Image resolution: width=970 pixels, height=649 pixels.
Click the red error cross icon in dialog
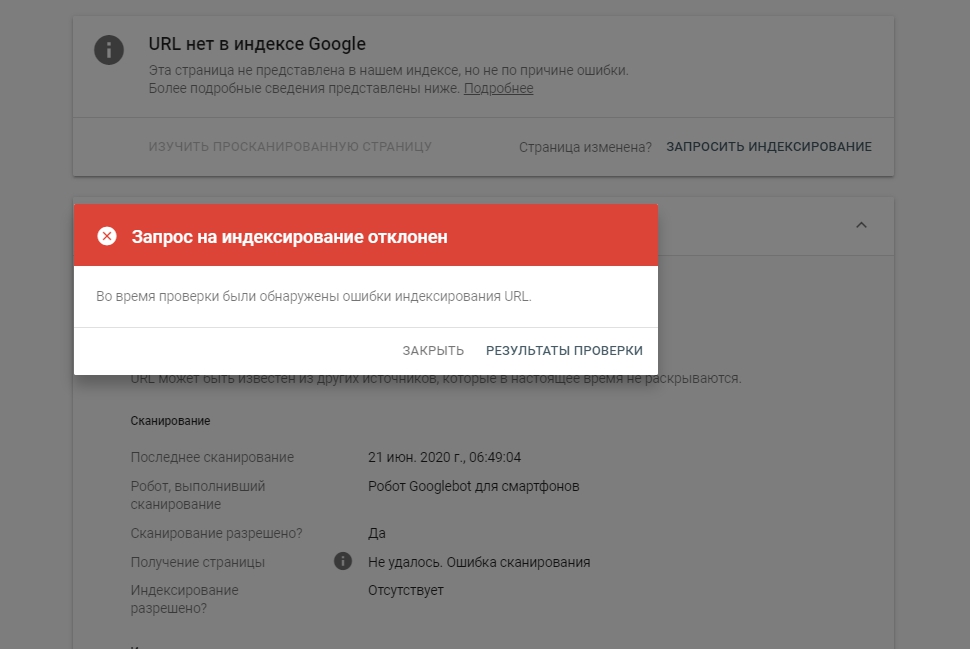click(x=107, y=236)
